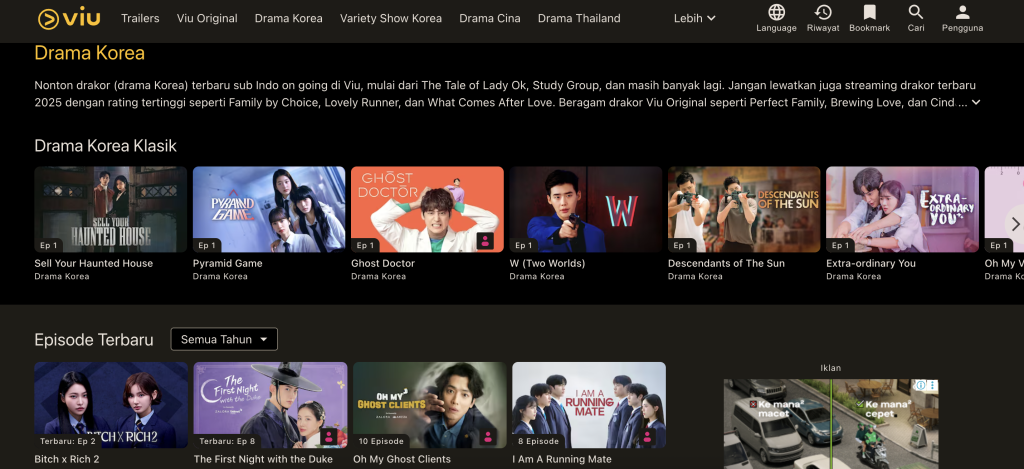Play Sell Your Haunted House thumbnail
The height and width of the screenshot is (469, 1024).
tap(110, 209)
